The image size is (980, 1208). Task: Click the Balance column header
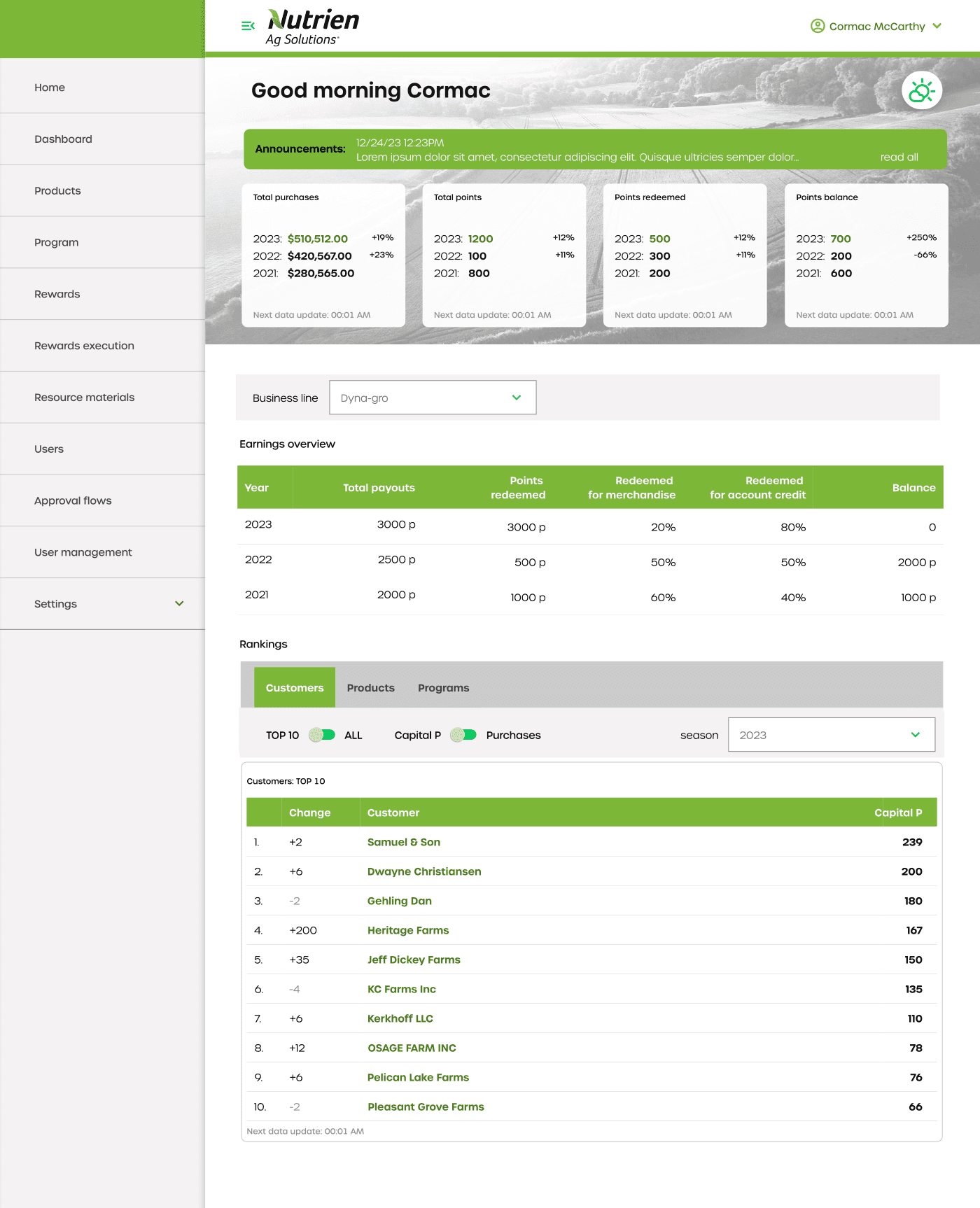coord(913,488)
